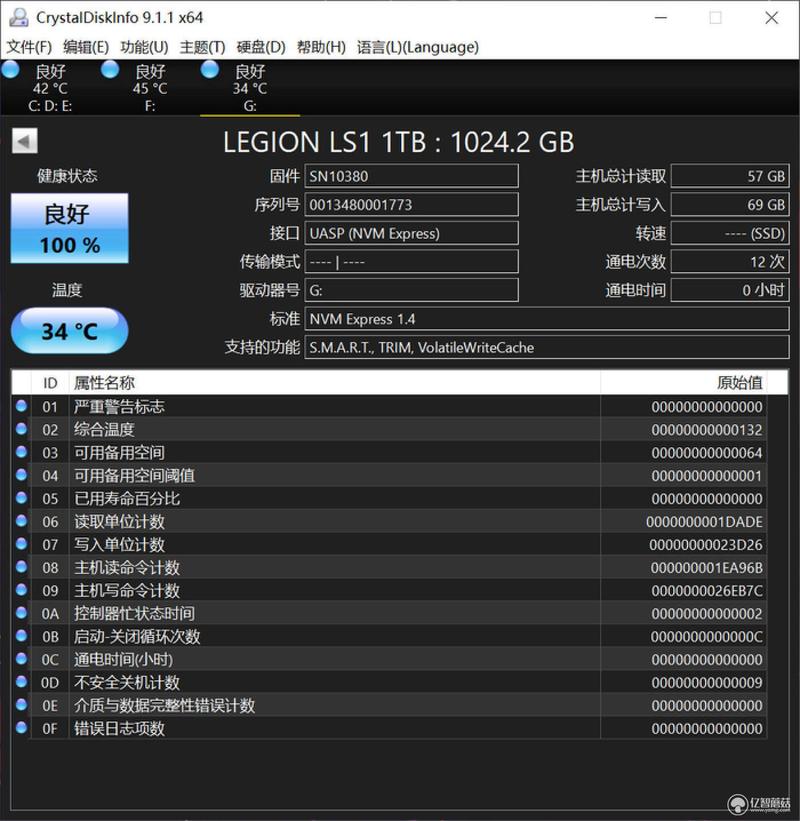
Task: Select raw value 000000001DADE
Action: [704, 522]
